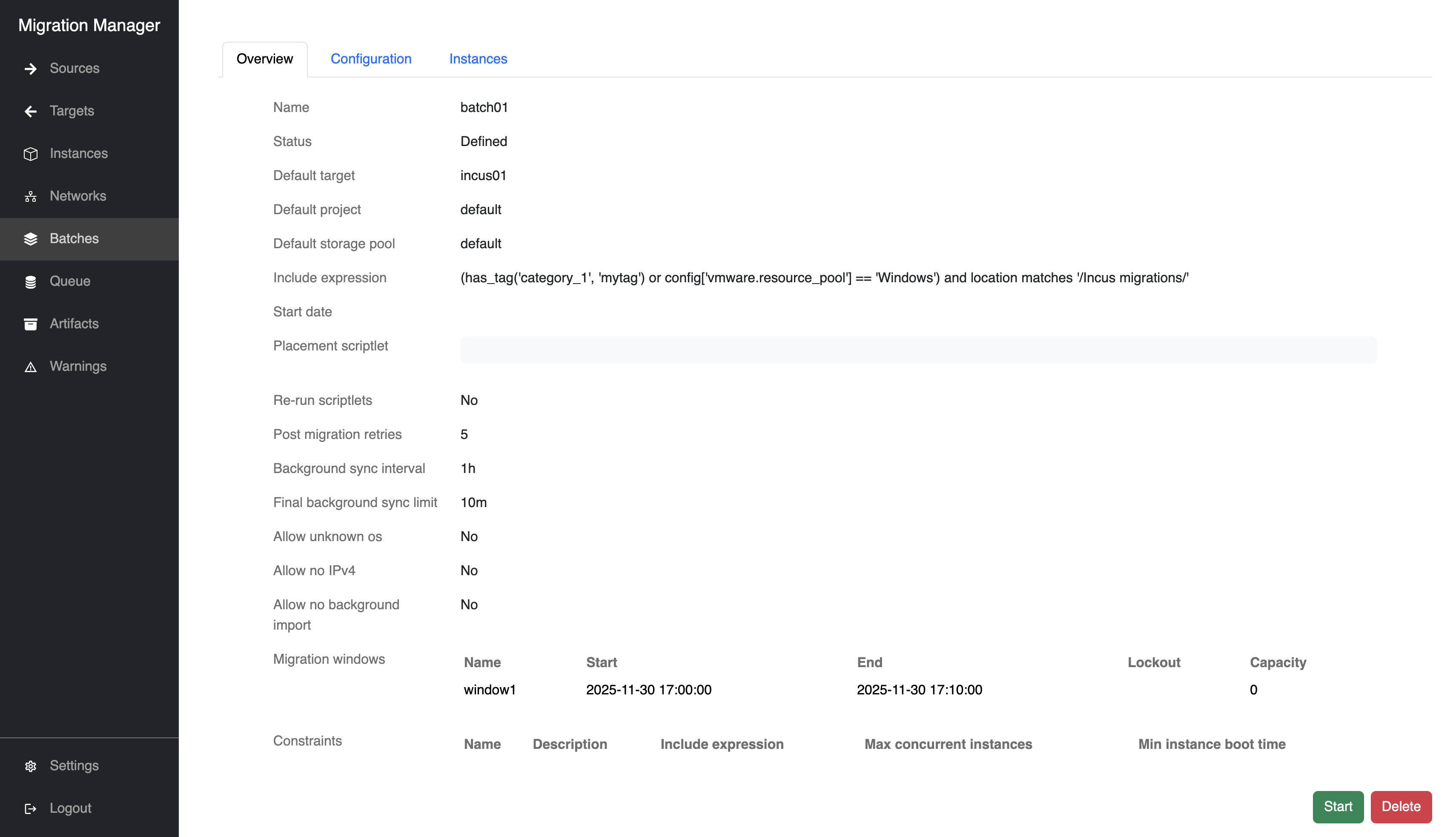
Task: Go to the Warnings page label
Action: [x=77, y=366]
